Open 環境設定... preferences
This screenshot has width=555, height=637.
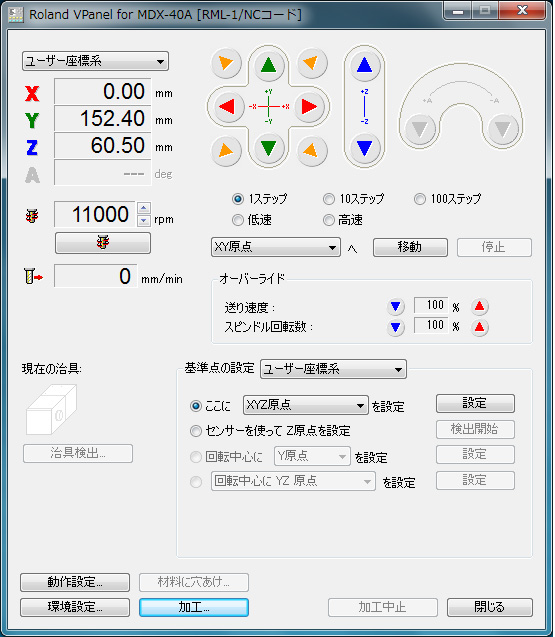point(75,607)
